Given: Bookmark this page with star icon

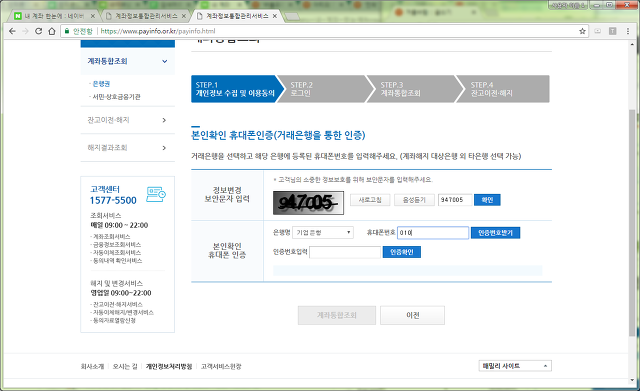Looking at the screenshot, I should (582, 31).
